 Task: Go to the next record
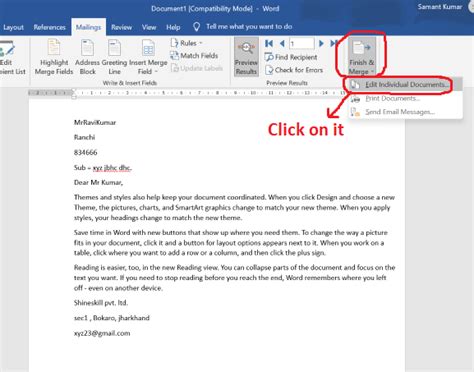point(321,43)
